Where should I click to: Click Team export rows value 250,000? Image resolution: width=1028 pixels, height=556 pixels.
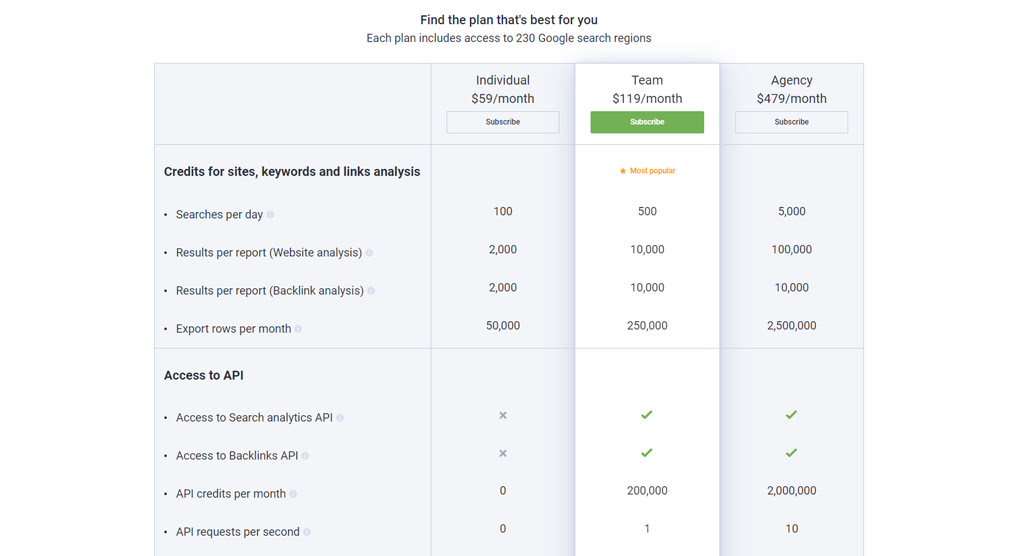(x=647, y=325)
